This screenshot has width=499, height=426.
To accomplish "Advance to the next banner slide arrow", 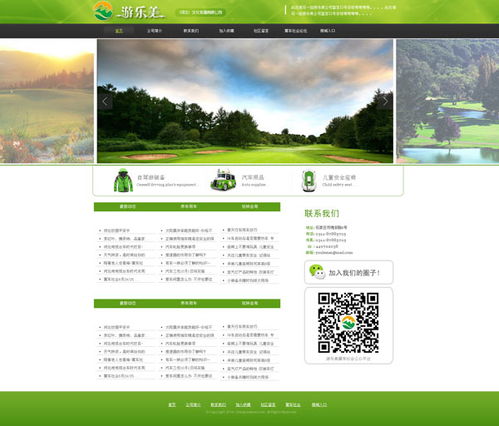I will click(x=385, y=101).
